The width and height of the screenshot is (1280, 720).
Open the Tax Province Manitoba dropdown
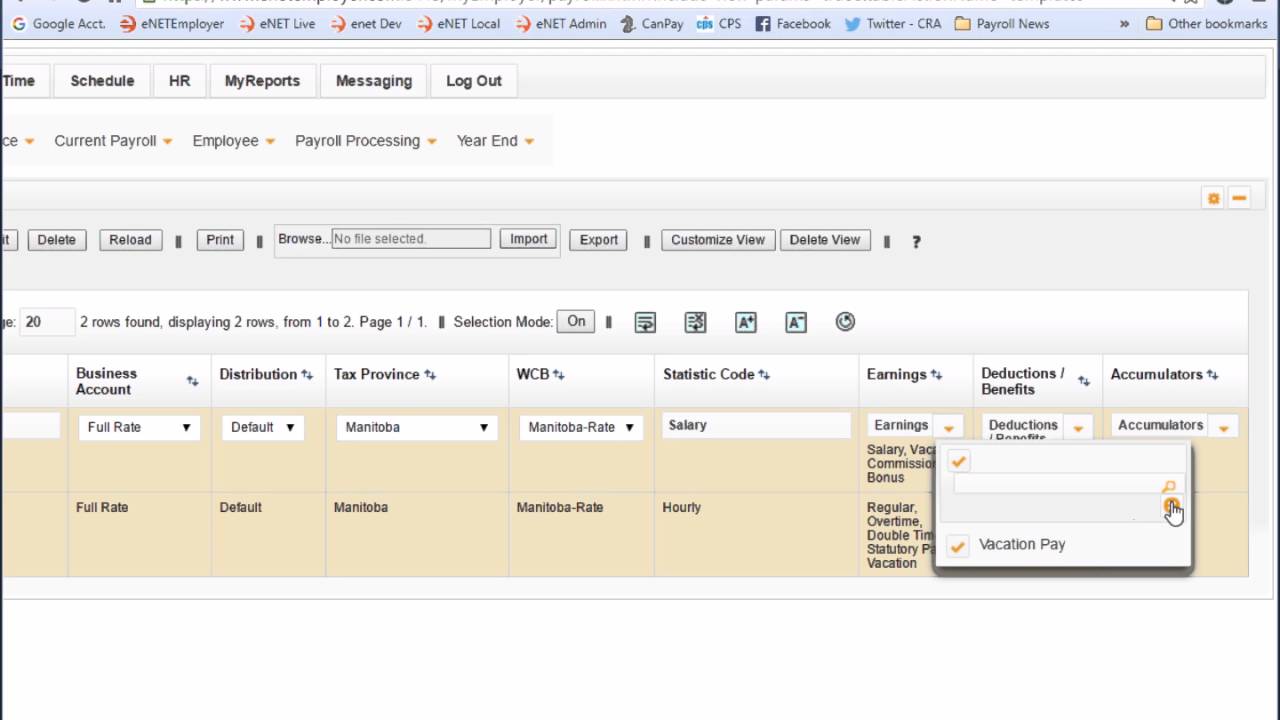tap(416, 427)
